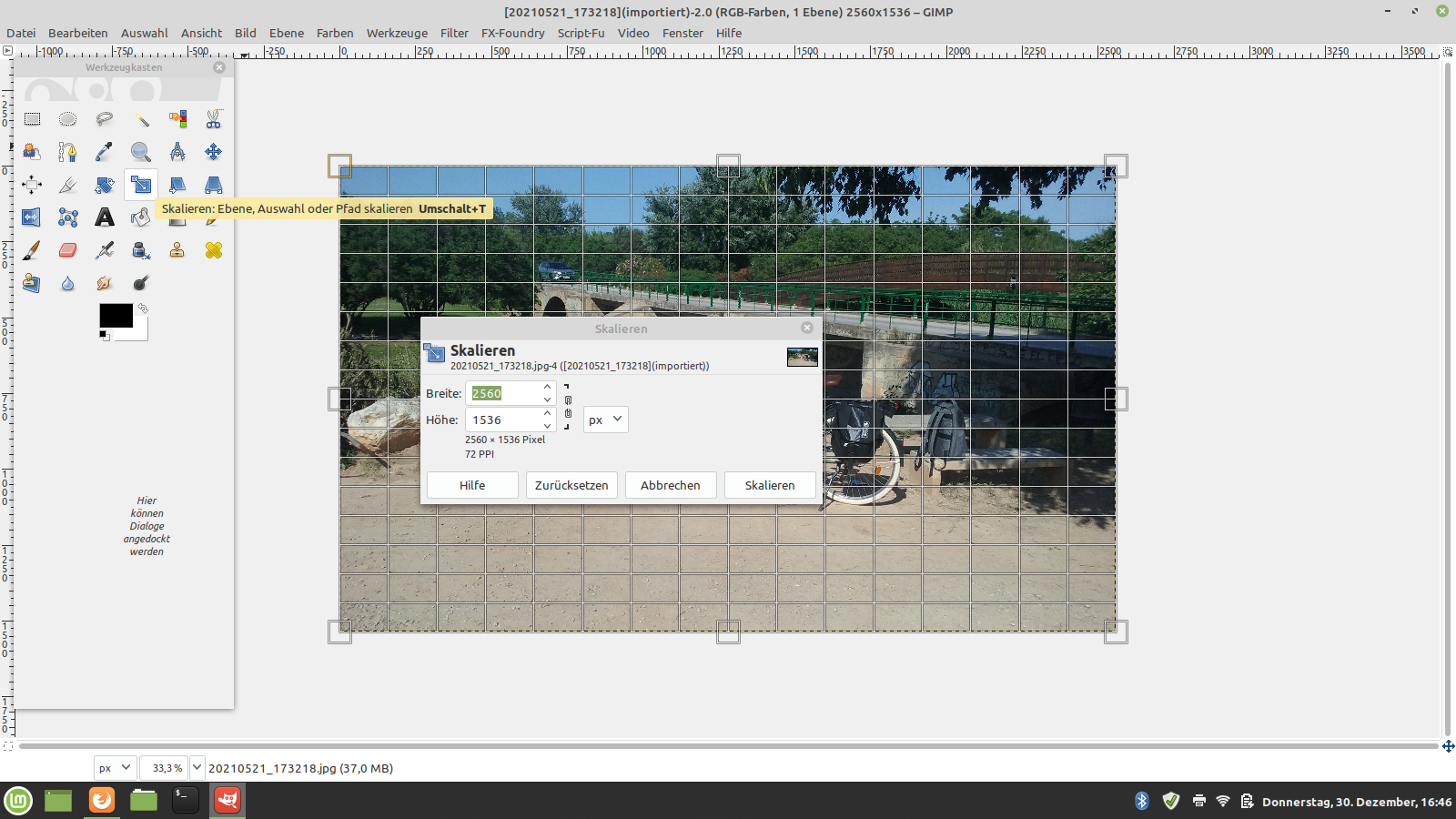Swap foreground and background colors

[143, 309]
